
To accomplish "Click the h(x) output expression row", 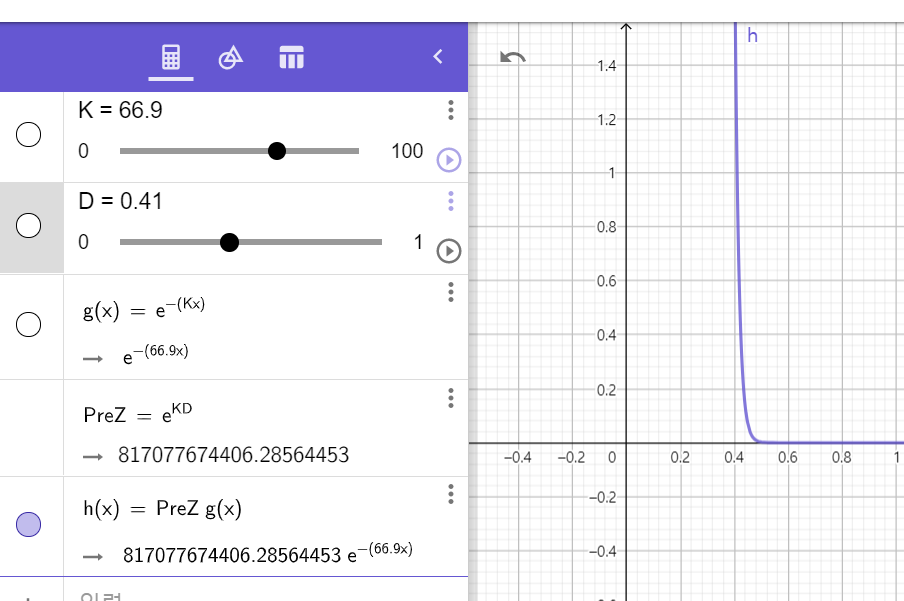I will [268, 553].
